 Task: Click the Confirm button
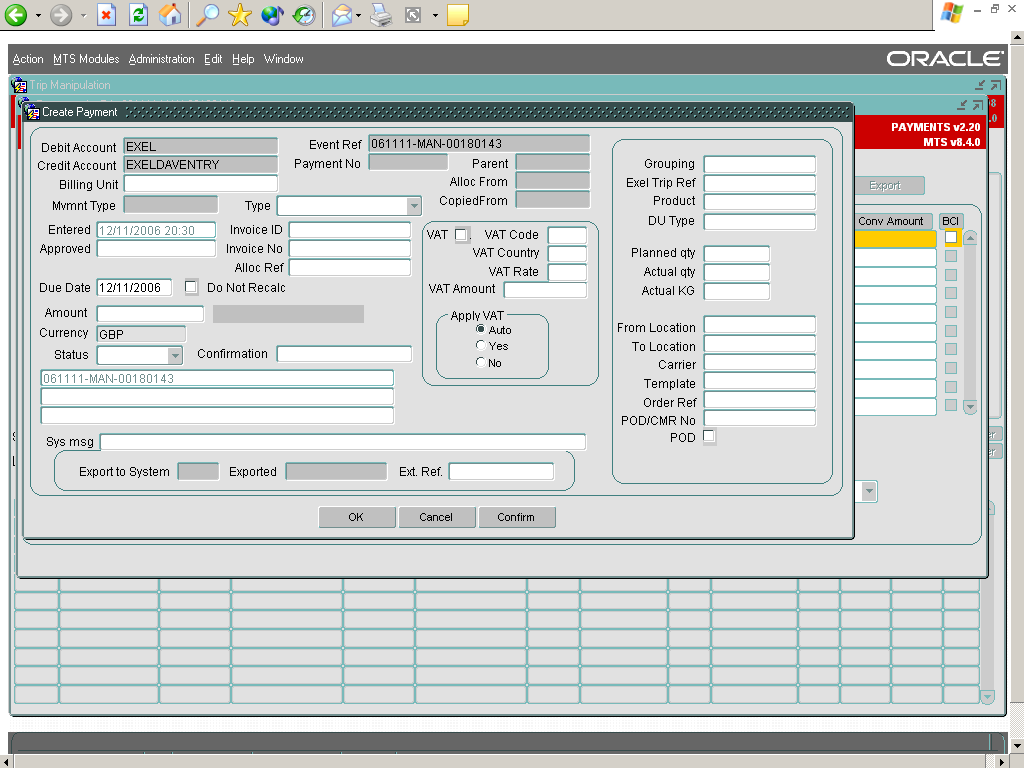(516, 517)
